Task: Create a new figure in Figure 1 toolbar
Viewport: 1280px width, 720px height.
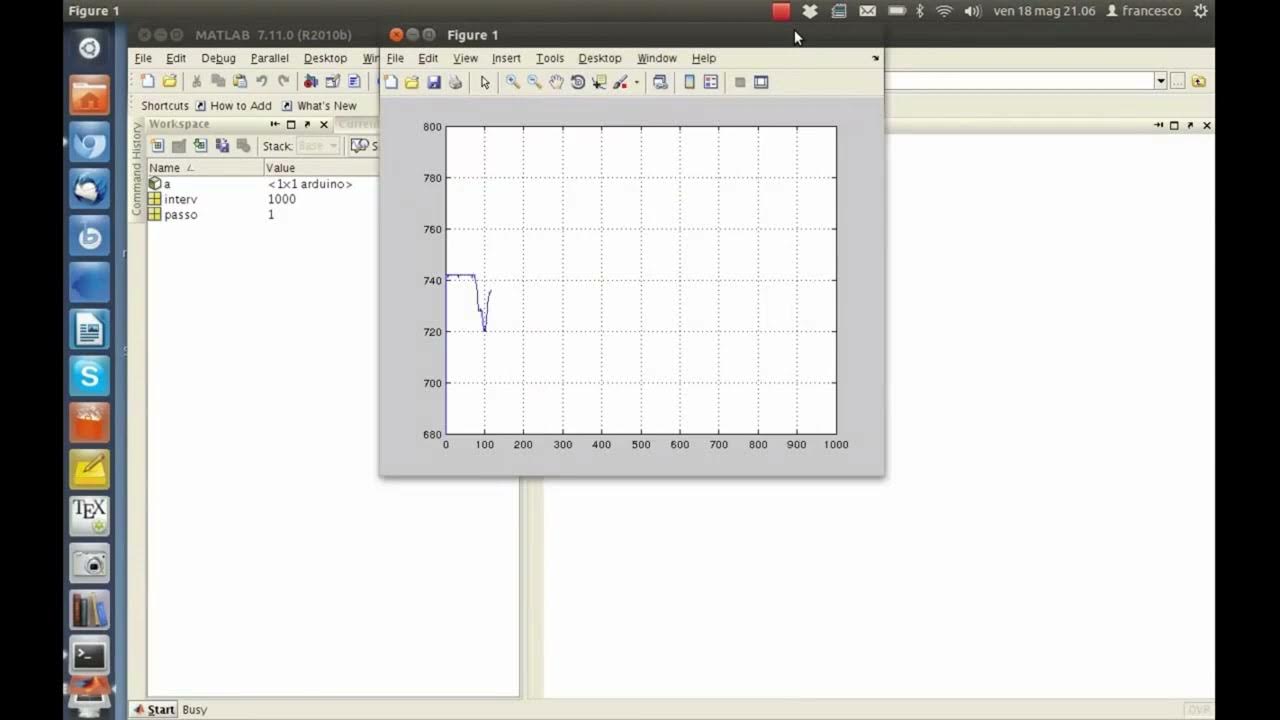Action: (x=391, y=82)
